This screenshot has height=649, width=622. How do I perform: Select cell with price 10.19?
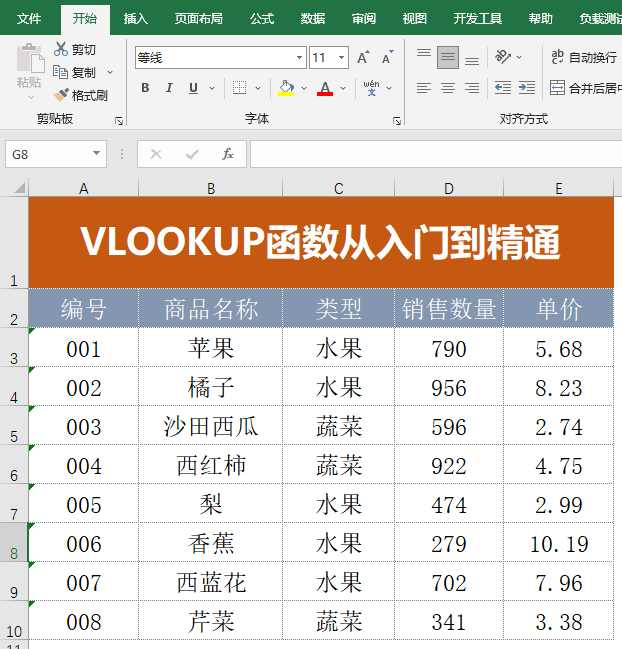[x=559, y=543]
